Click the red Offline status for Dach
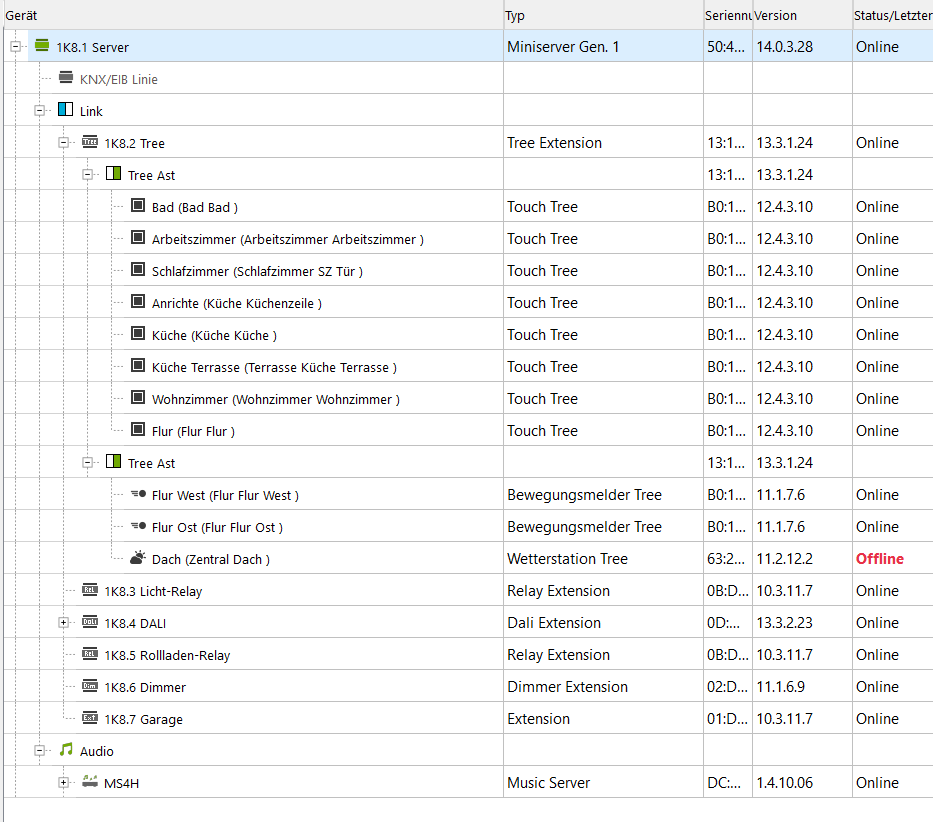933x822 pixels. (879, 559)
